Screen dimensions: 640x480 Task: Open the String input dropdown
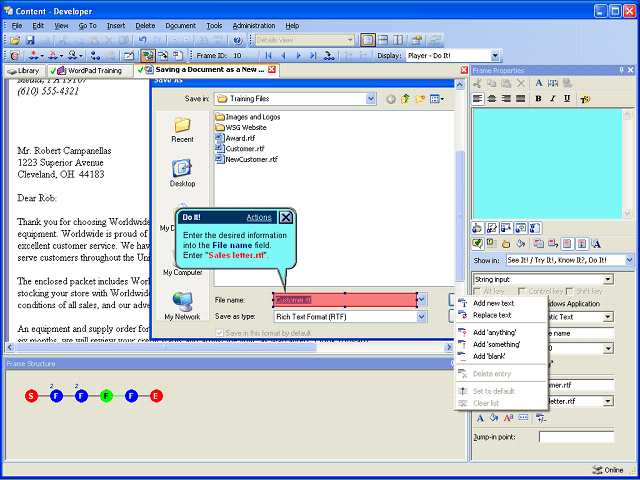pos(608,280)
